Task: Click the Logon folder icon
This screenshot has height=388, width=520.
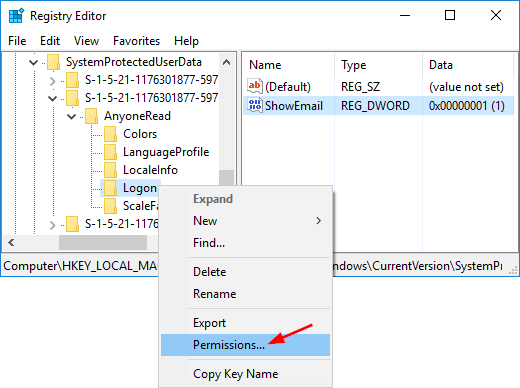Action: [110, 188]
